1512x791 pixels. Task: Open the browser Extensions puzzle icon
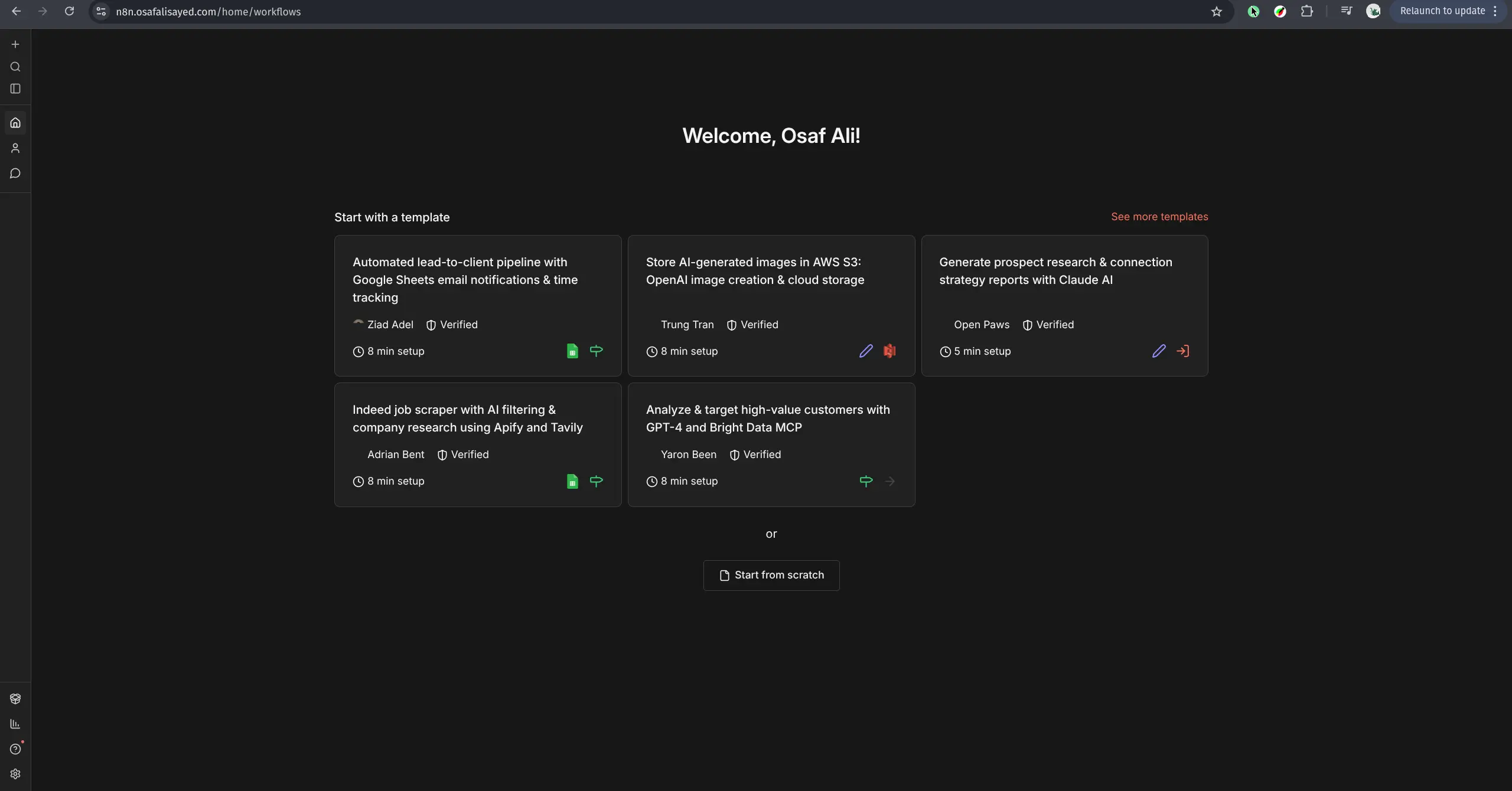[1307, 11]
